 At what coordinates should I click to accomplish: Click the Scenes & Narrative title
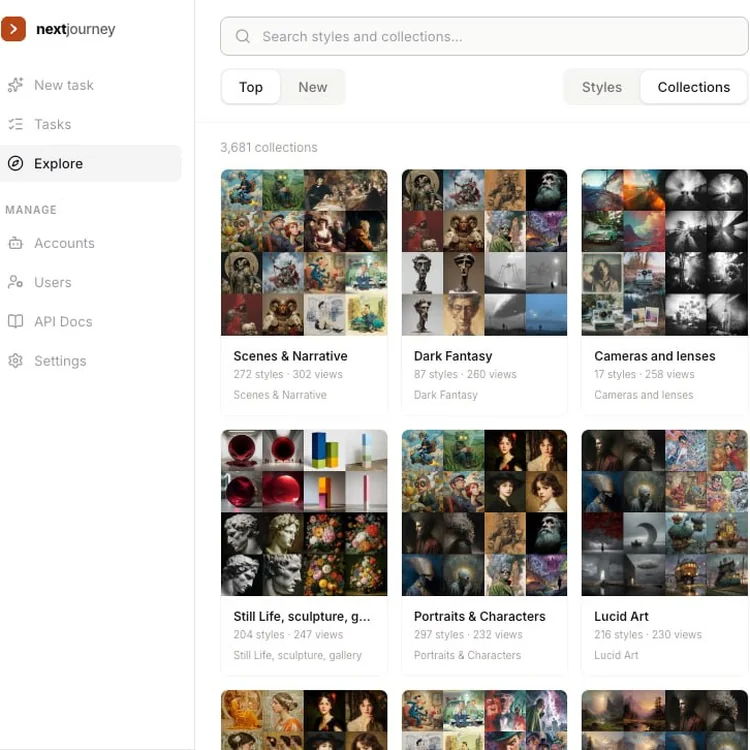(290, 356)
